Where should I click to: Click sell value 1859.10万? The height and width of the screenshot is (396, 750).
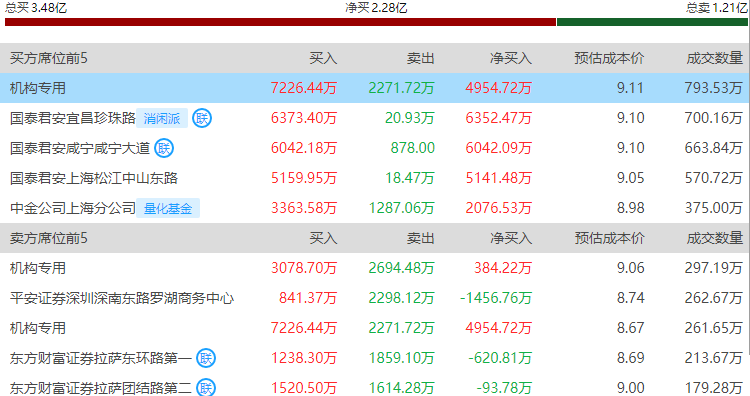[401, 358]
